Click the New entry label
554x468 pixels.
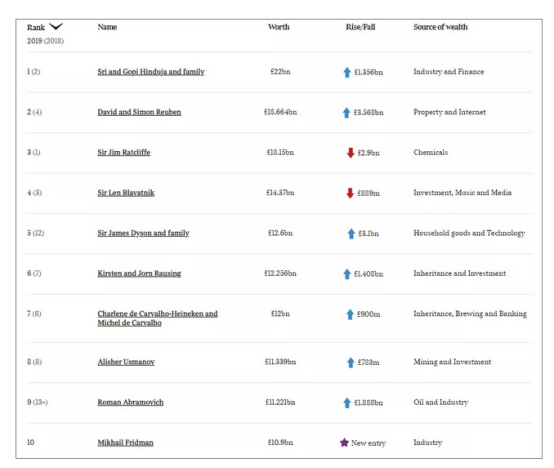pos(369,443)
